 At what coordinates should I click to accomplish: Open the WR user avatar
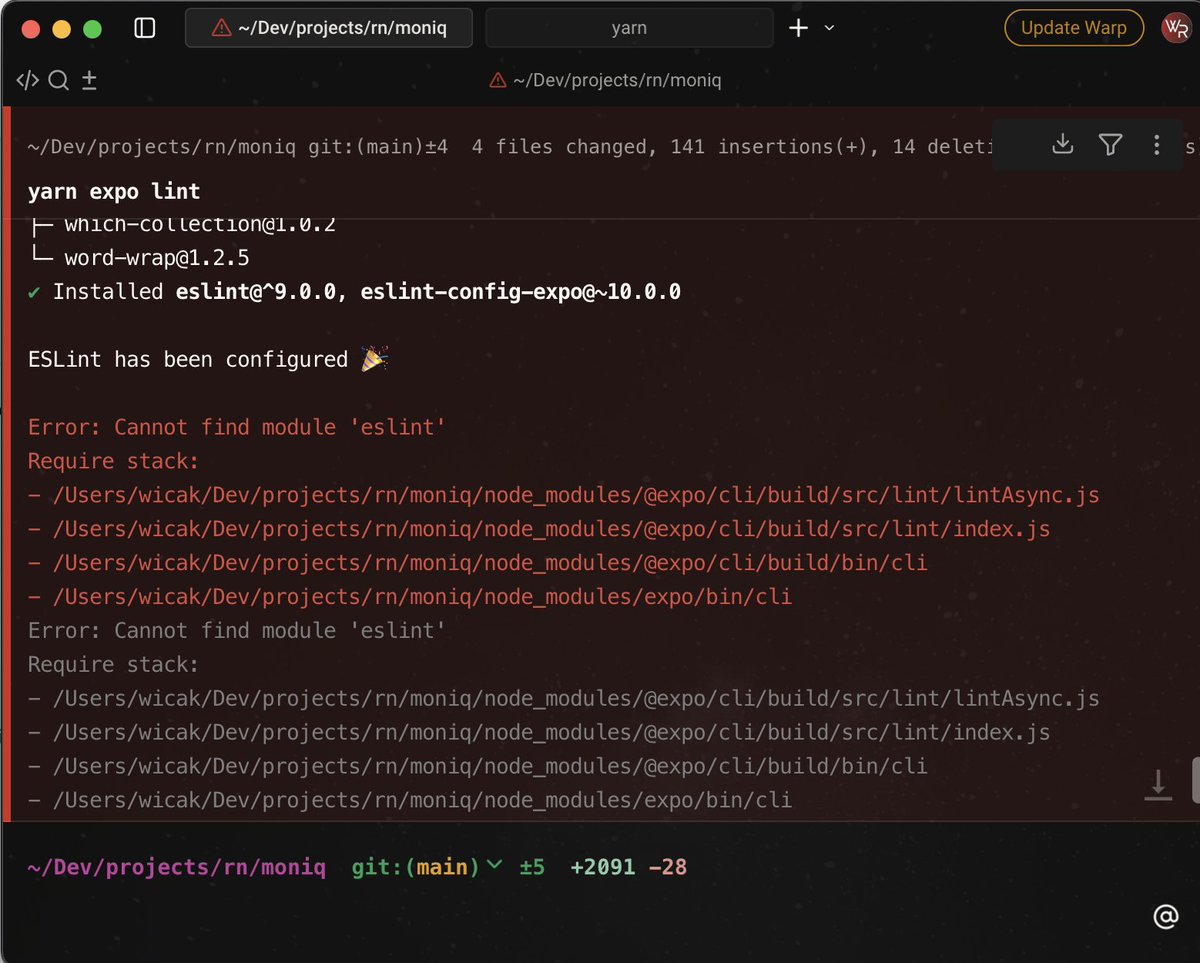(x=1175, y=28)
